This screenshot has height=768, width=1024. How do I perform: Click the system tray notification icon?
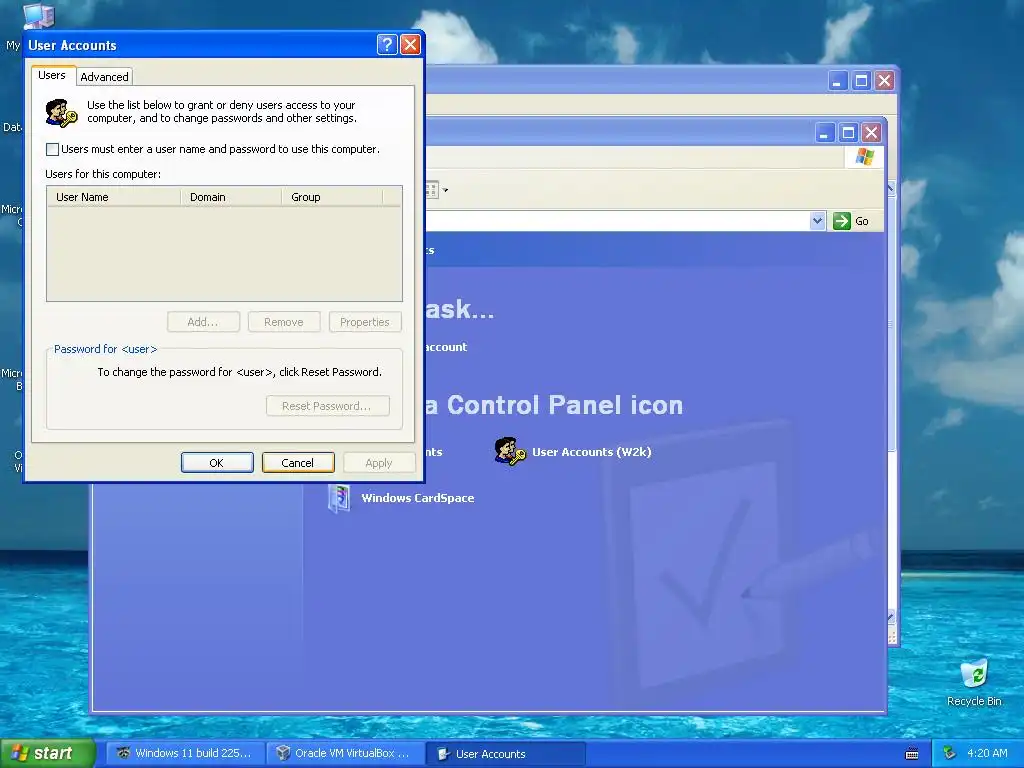pos(950,753)
